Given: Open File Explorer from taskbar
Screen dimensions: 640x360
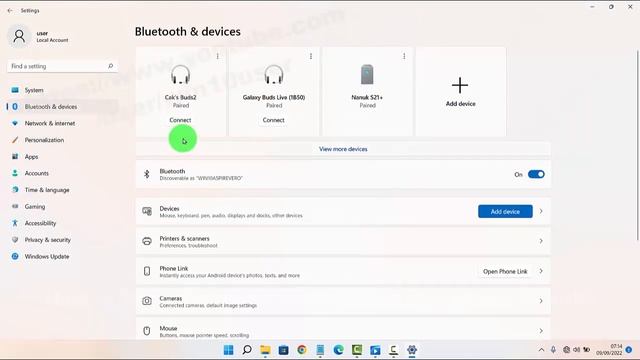Looking at the screenshot, I should point(265,350).
